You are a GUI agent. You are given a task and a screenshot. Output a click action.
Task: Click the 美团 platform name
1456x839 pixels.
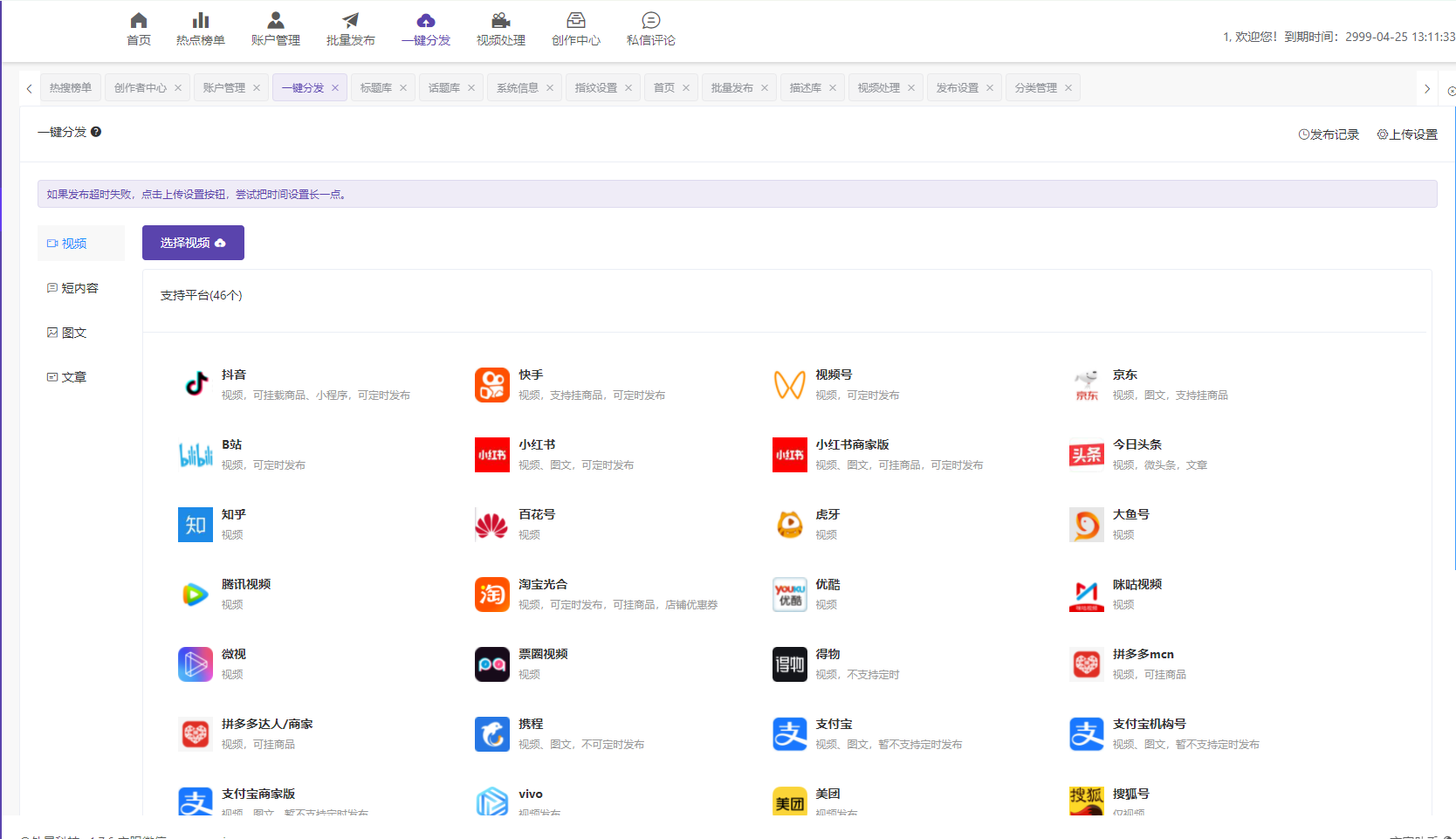[x=828, y=794]
